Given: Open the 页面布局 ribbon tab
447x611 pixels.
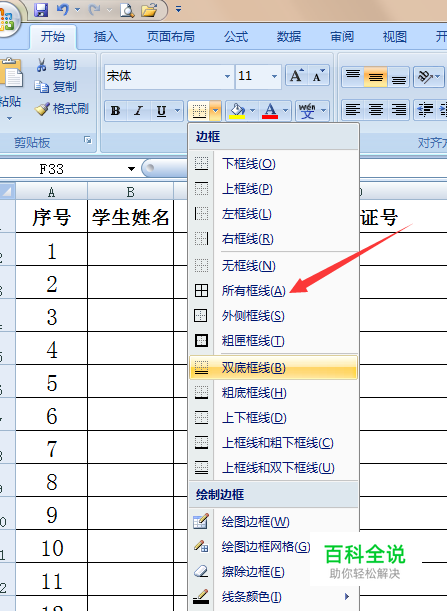Looking at the screenshot, I should click(x=171, y=37).
